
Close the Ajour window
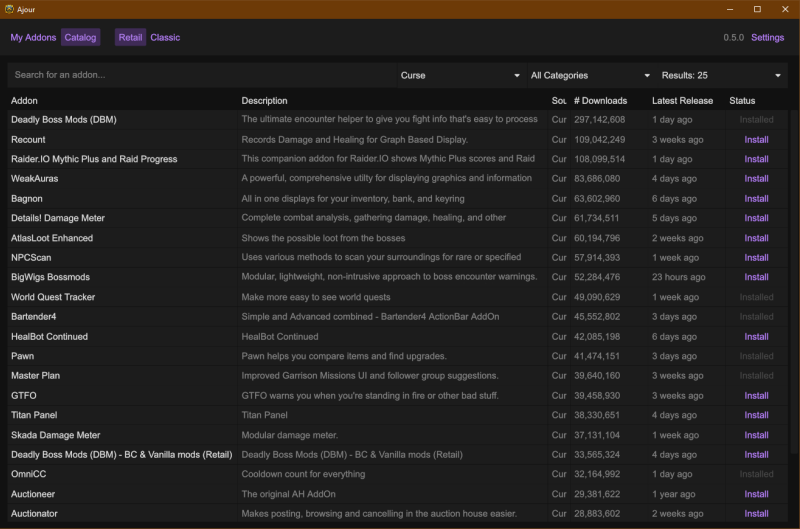[785, 9]
